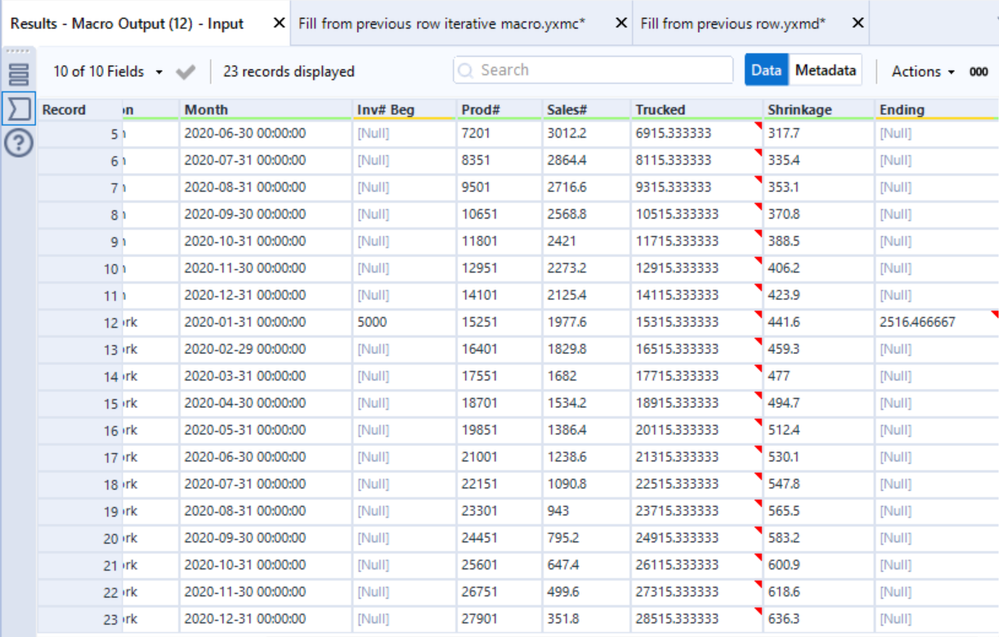Select Prod# cell 7201
Image resolution: width=999 pixels, height=637 pixels.
click(x=499, y=134)
